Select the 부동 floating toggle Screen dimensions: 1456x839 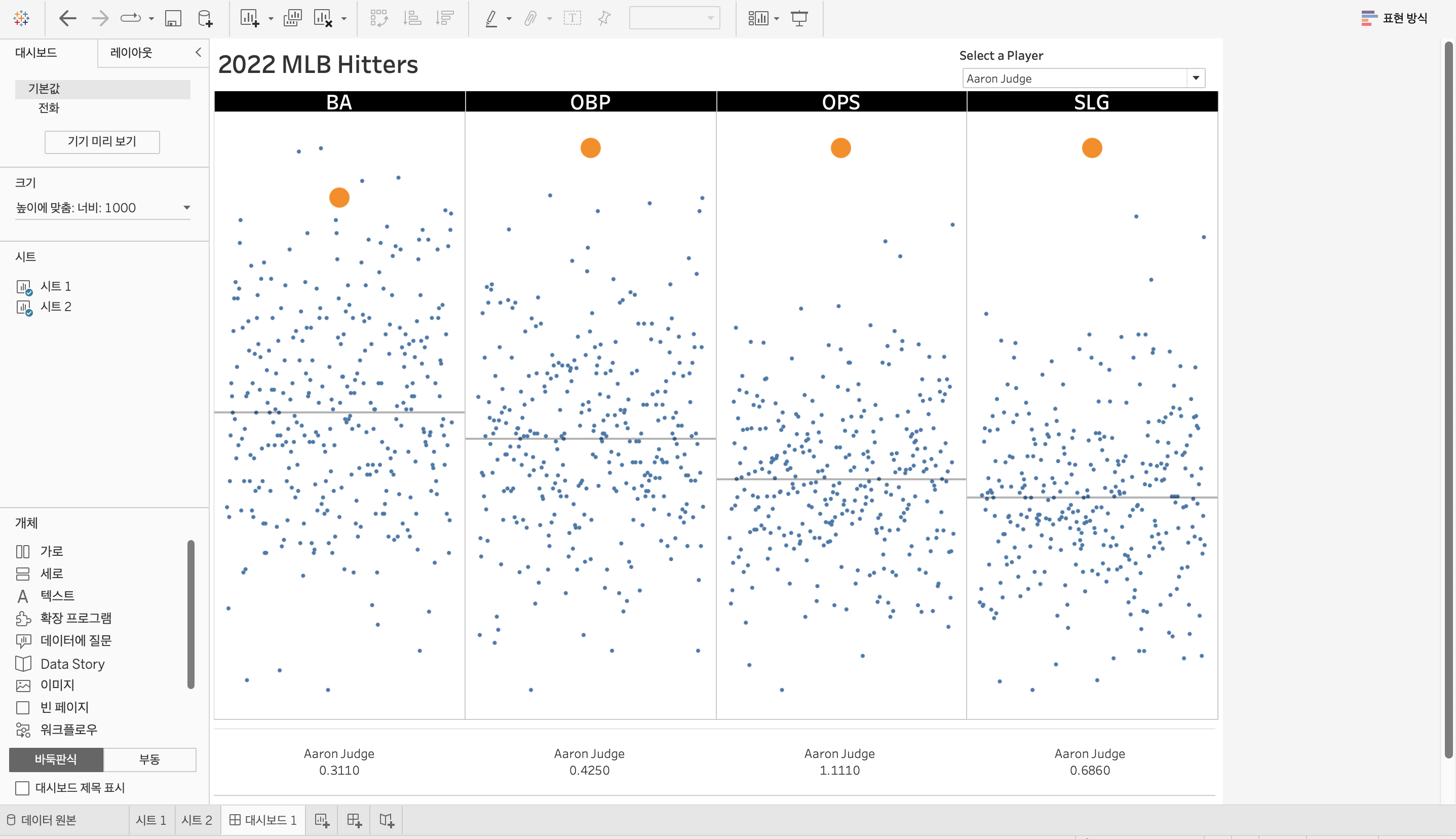pyautogui.click(x=150, y=759)
